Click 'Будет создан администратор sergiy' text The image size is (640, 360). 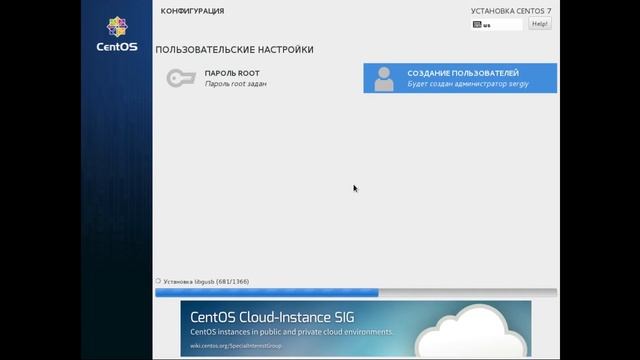click(468, 84)
